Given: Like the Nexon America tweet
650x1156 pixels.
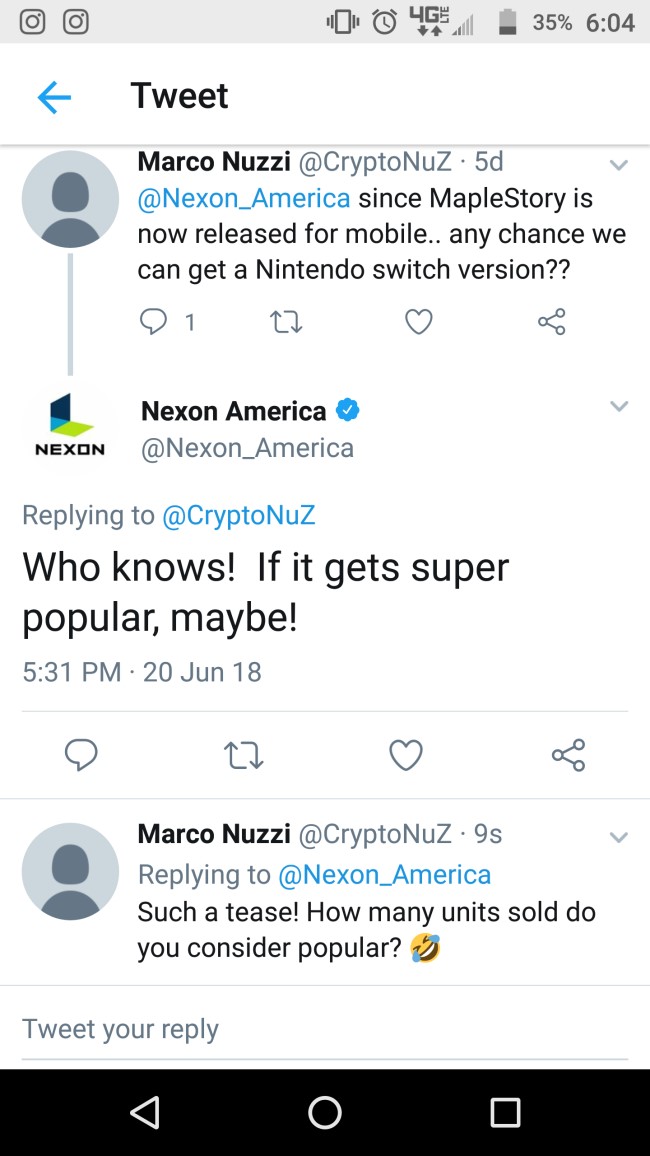Looking at the screenshot, I should (x=405, y=756).
